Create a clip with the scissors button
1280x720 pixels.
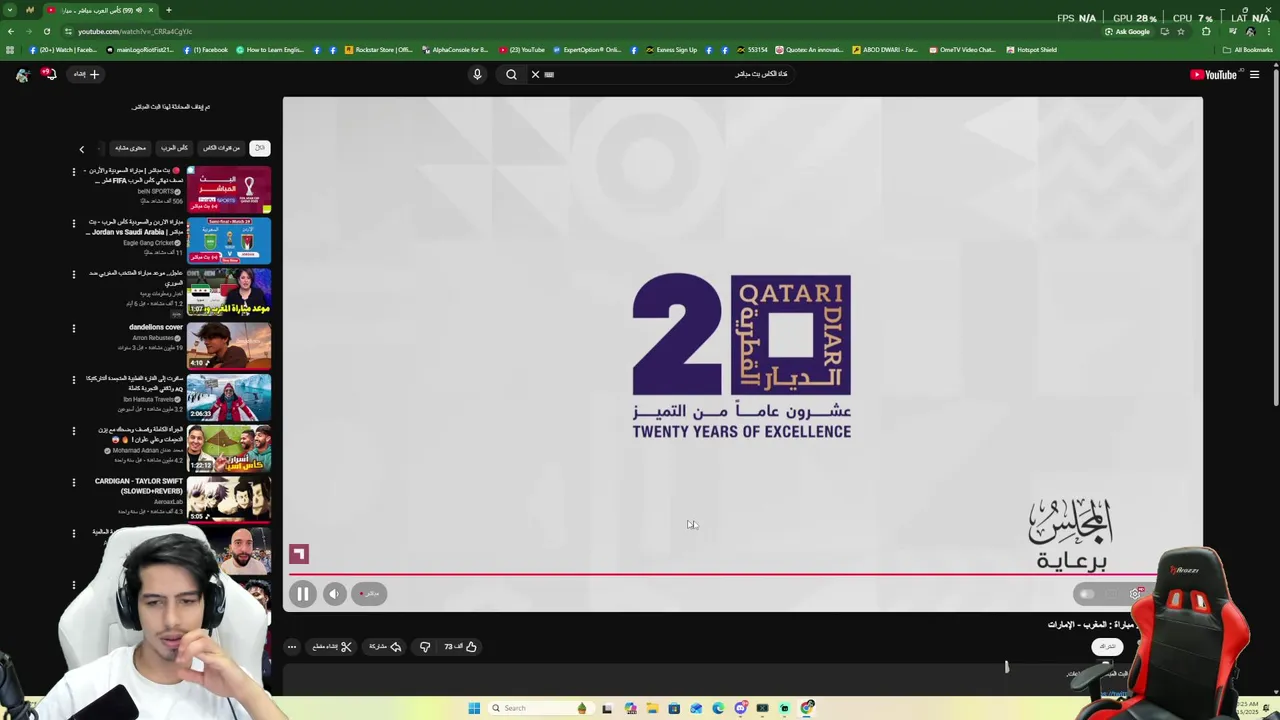tap(332, 647)
